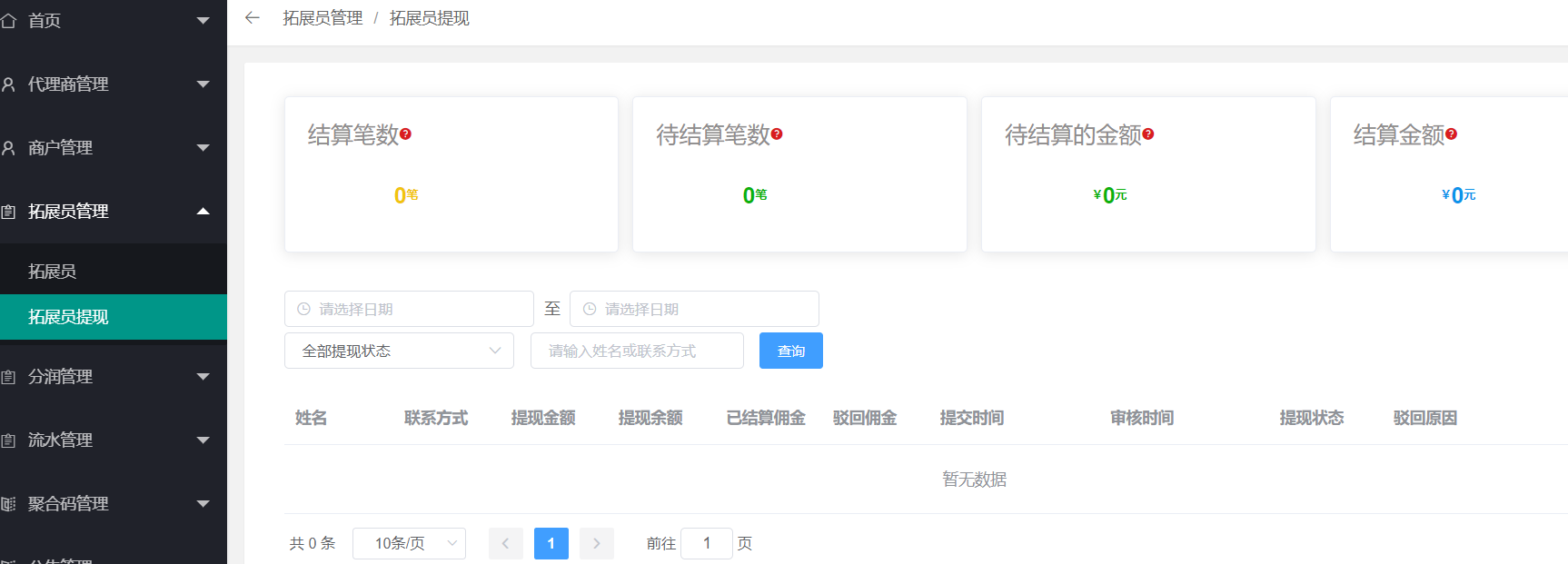
Task: Click the 前往 page number input
Action: [707, 543]
